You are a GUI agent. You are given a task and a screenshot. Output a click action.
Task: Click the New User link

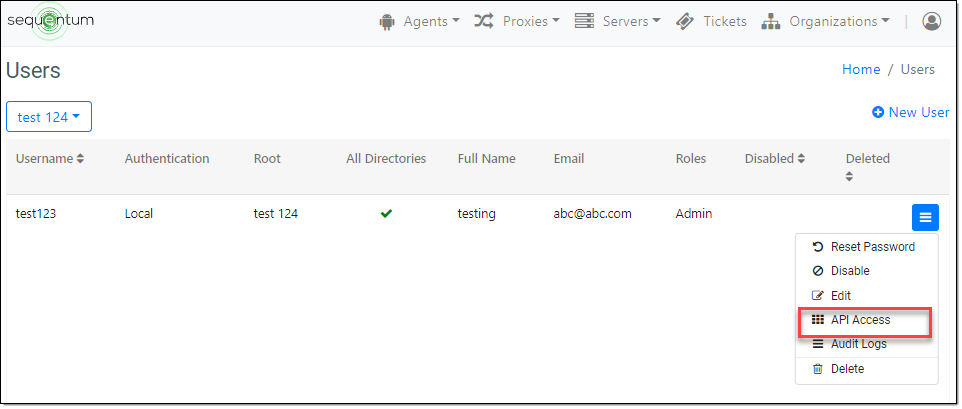click(x=911, y=112)
